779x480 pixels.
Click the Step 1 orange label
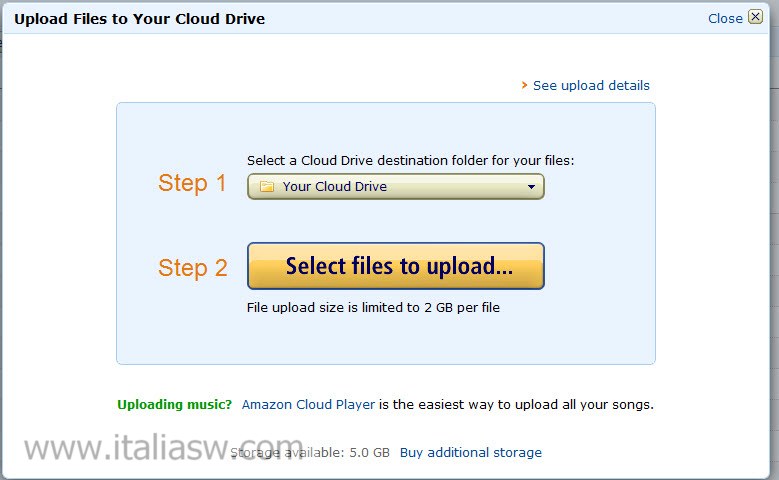192,183
